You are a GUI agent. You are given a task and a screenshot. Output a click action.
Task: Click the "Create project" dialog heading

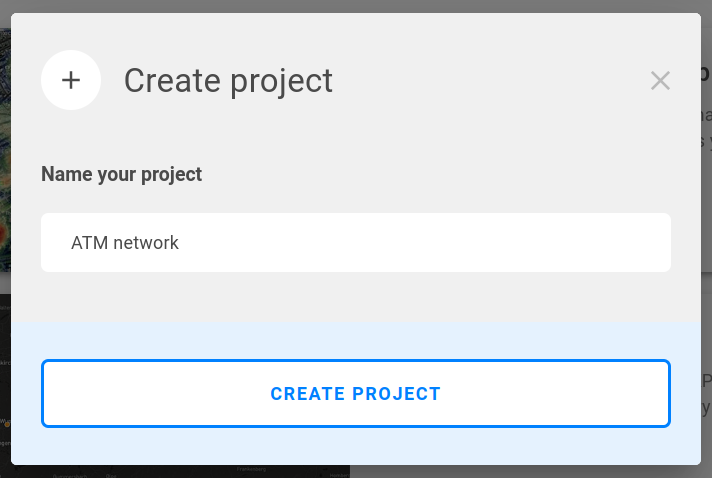click(228, 81)
